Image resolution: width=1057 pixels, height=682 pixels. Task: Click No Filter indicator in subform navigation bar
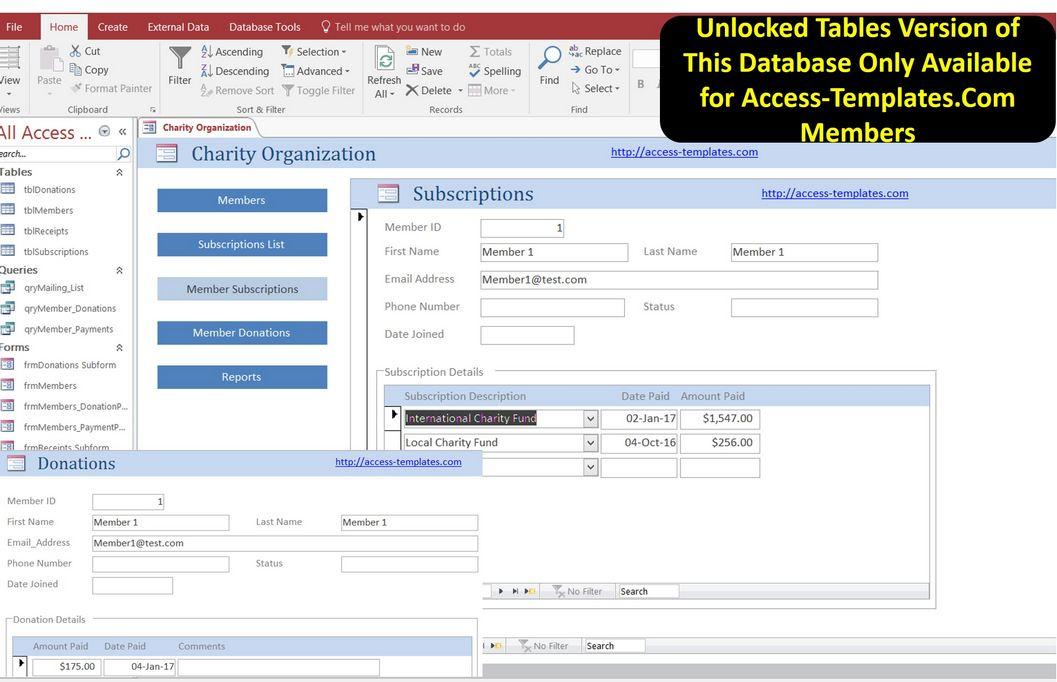[x=578, y=592]
